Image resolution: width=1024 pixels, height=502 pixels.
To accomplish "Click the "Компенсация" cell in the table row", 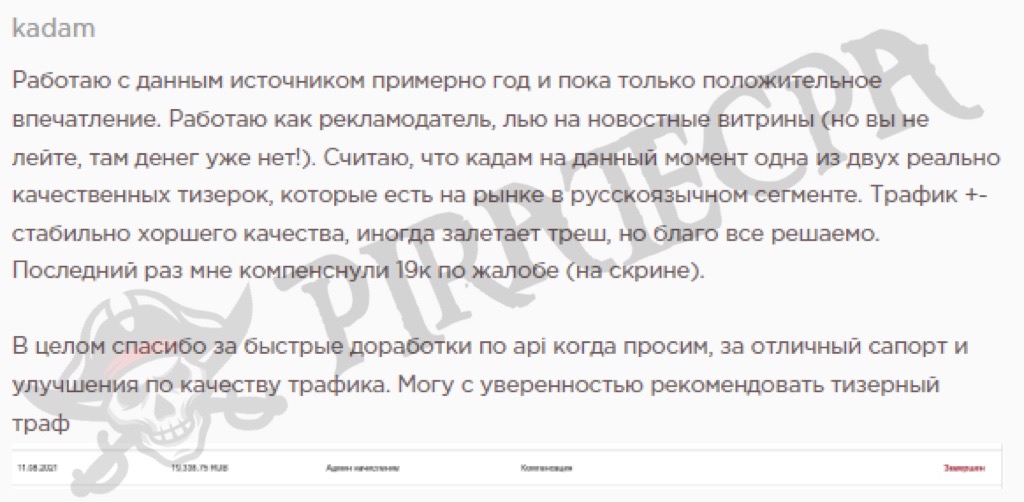I will pyautogui.click(x=547, y=468).
